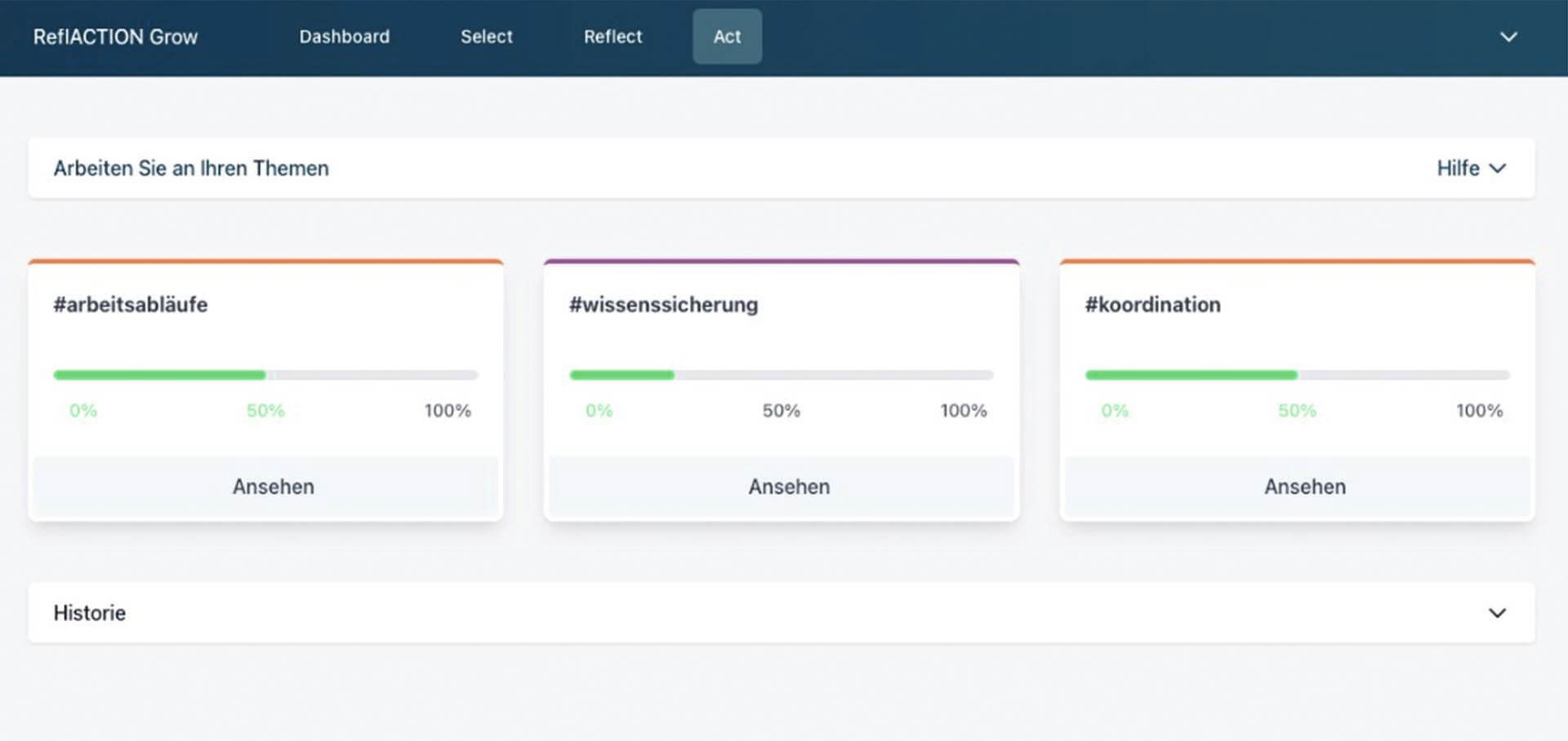The width and height of the screenshot is (1568, 741).
Task: Click the #wissenssicherung progress bar
Action: (x=781, y=375)
